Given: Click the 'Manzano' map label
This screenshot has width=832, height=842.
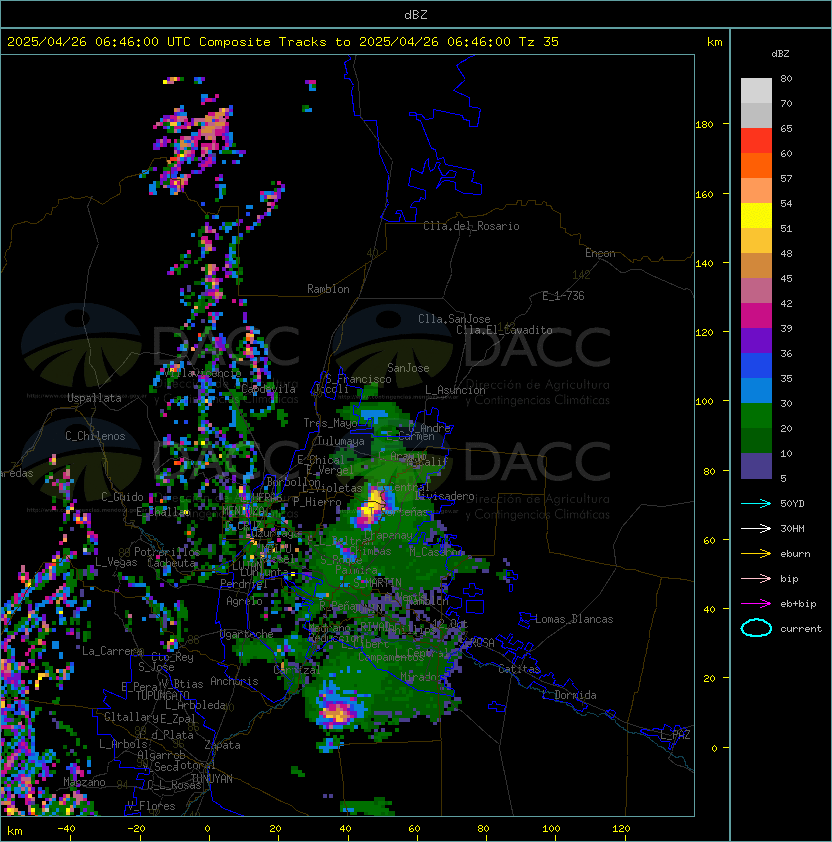Looking at the screenshot, I should pos(84,782).
